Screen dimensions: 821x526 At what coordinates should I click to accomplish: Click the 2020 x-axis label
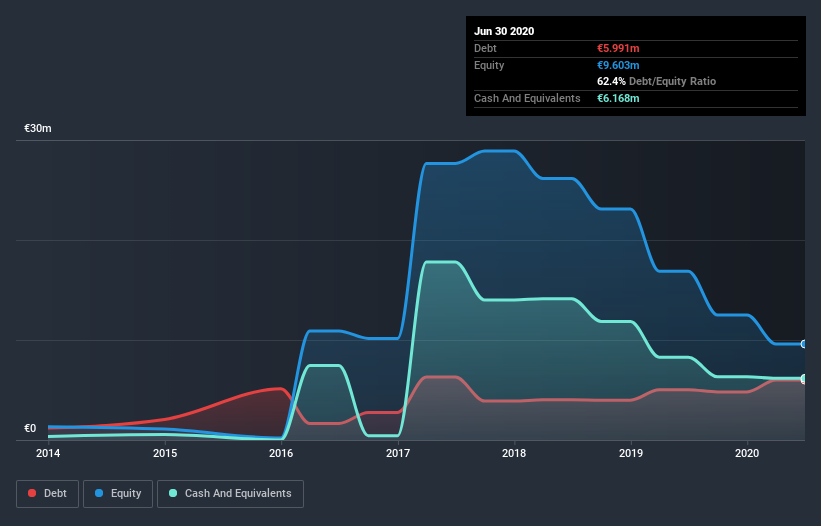point(747,453)
